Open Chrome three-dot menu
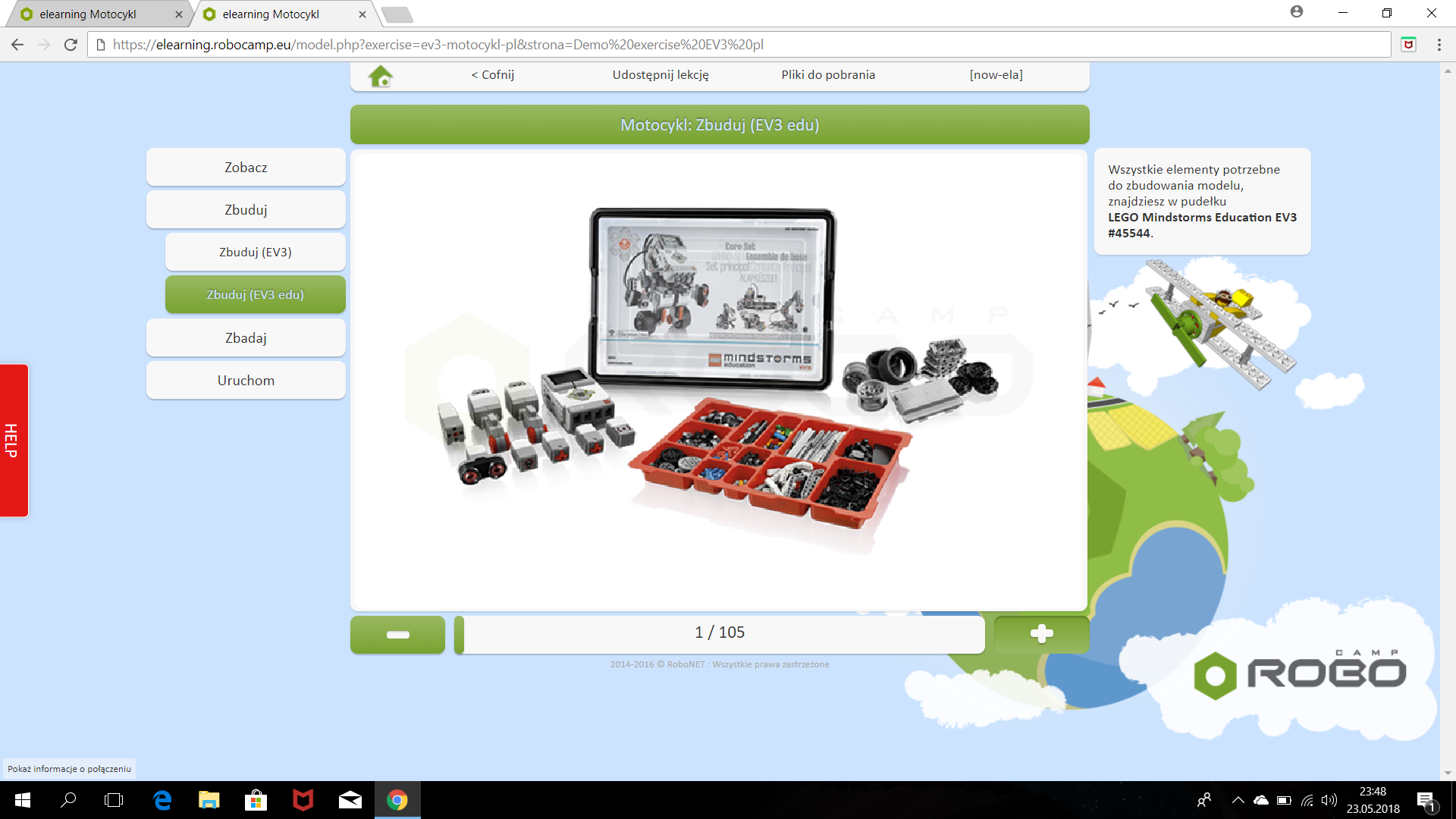Image resolution: width=1456 pixels, height=819 pixels. [x=1439, y=45]
